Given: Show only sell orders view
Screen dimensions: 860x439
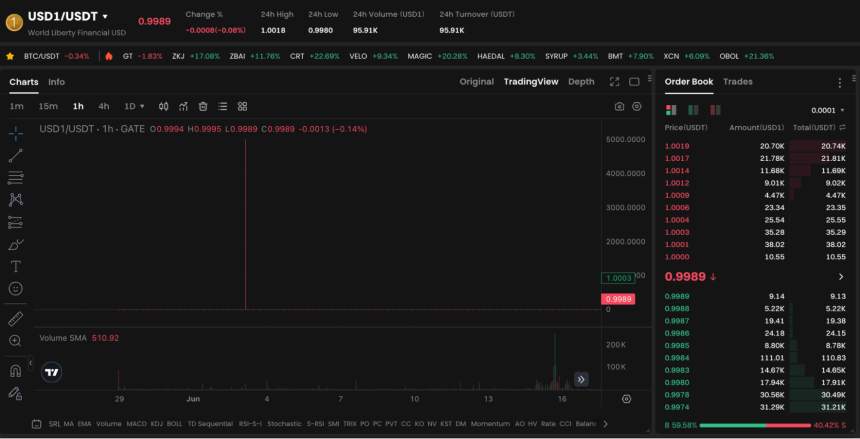Looking at the screenshot, I should [x=715, y=110].
